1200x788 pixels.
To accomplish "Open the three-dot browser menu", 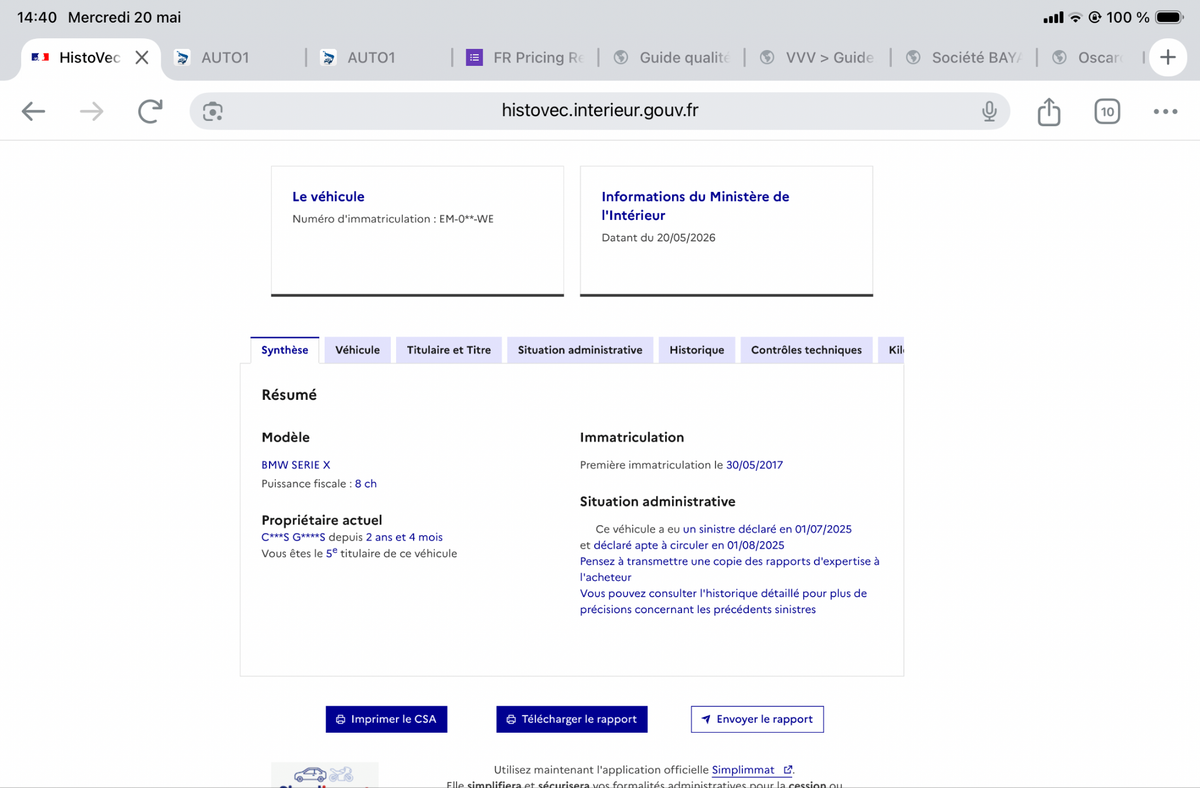I will pyautogui.click(x=1165, y=111).
